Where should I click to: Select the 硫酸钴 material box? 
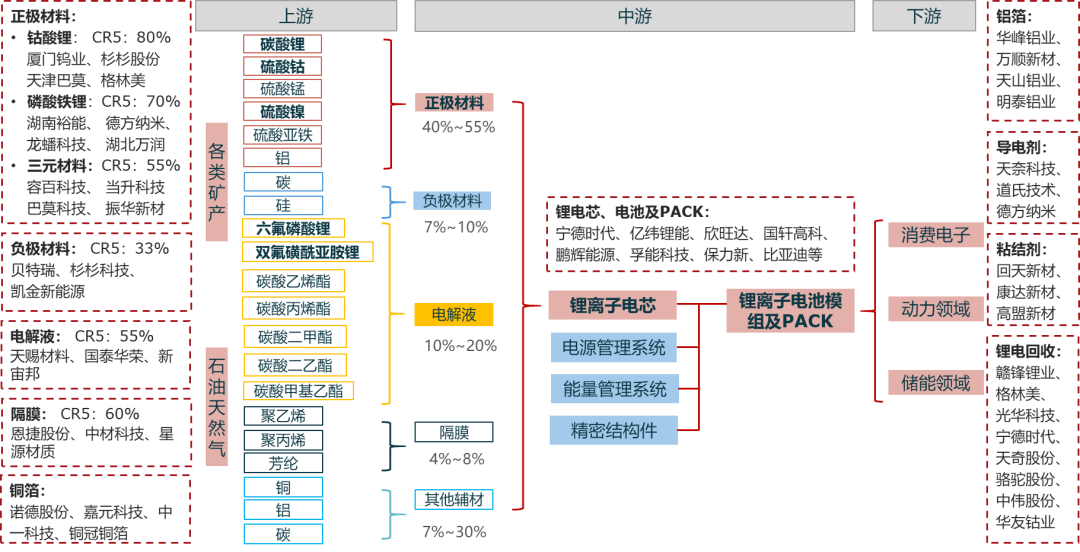(282, 66)
